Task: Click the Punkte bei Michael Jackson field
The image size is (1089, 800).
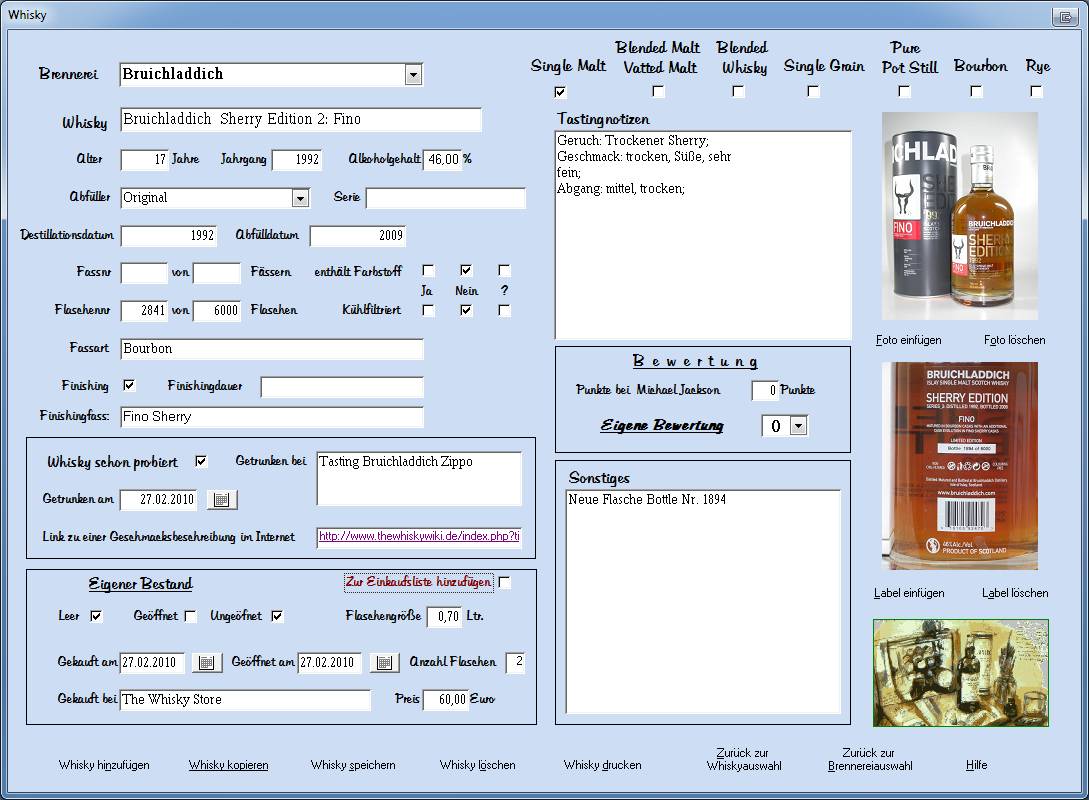Action: point(765,390)
